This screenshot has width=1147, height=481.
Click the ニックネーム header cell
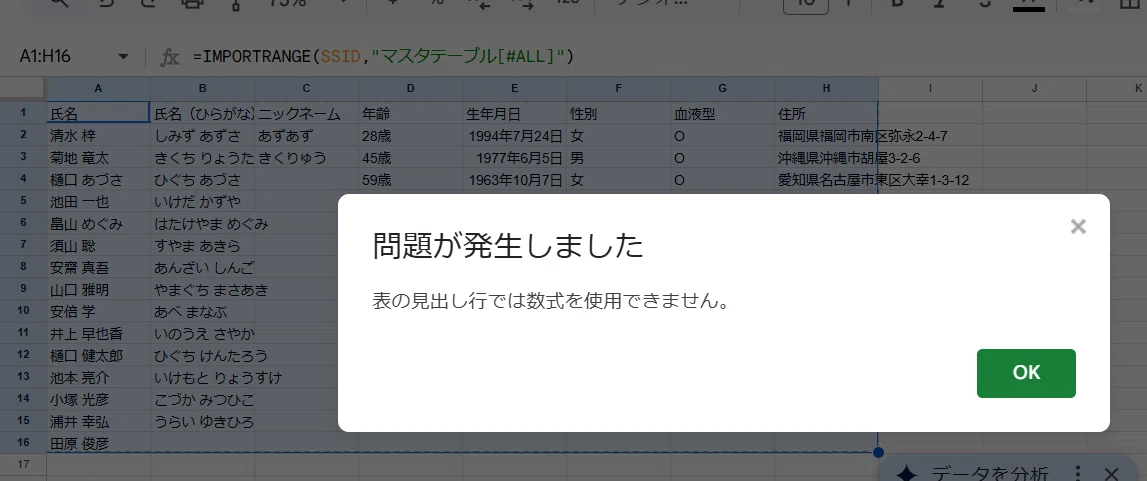[306, 113]
